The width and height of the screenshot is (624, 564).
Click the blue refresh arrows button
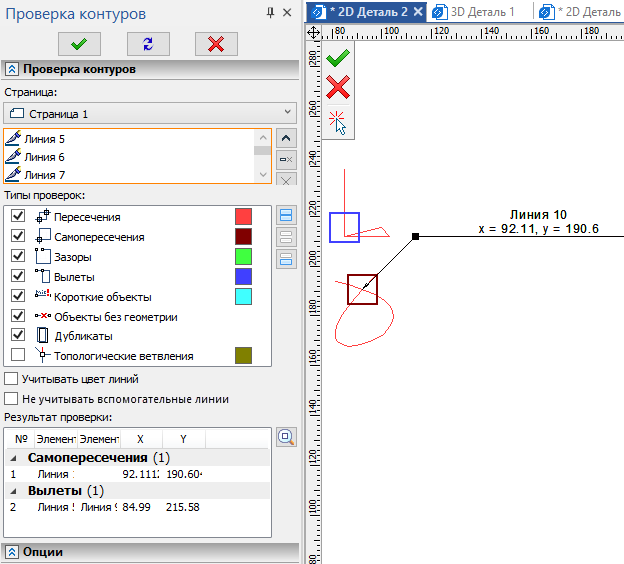coord(148,43)
